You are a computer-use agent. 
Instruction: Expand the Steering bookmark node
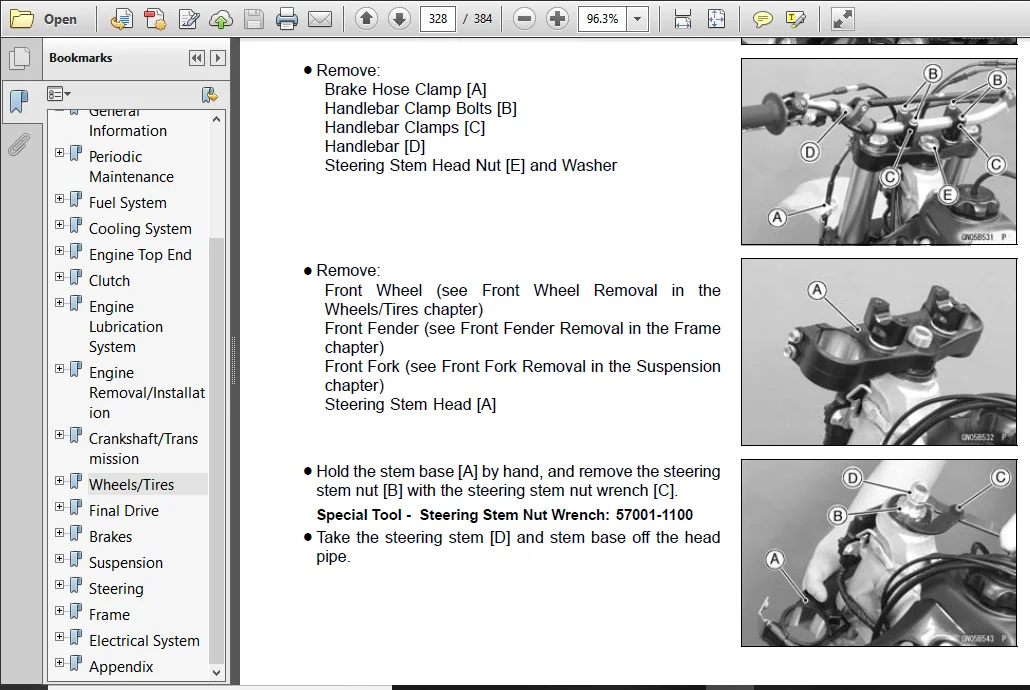click(x=59, y=584)
